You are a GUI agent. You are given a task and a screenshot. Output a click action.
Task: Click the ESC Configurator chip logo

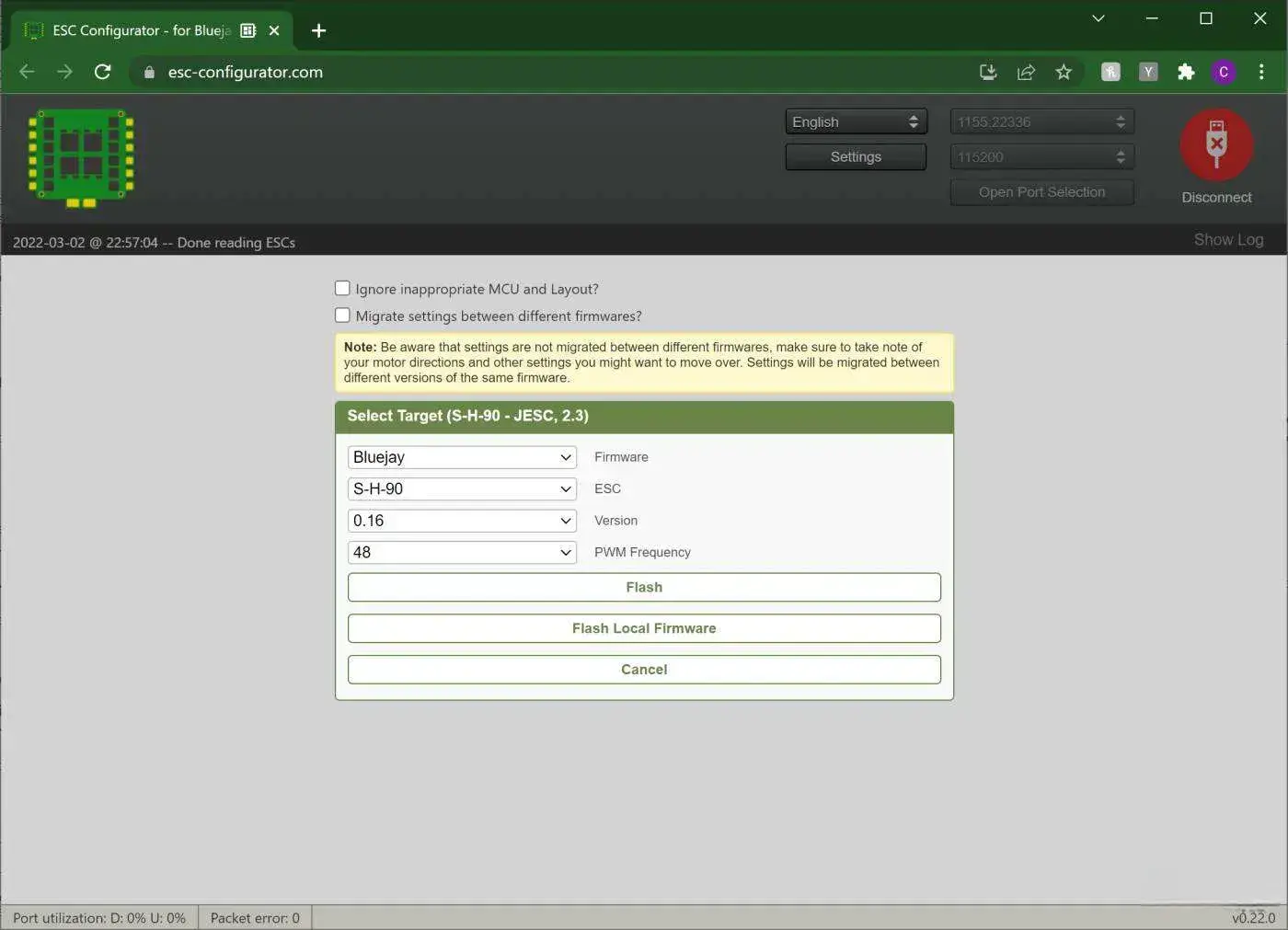coord(80,157)
